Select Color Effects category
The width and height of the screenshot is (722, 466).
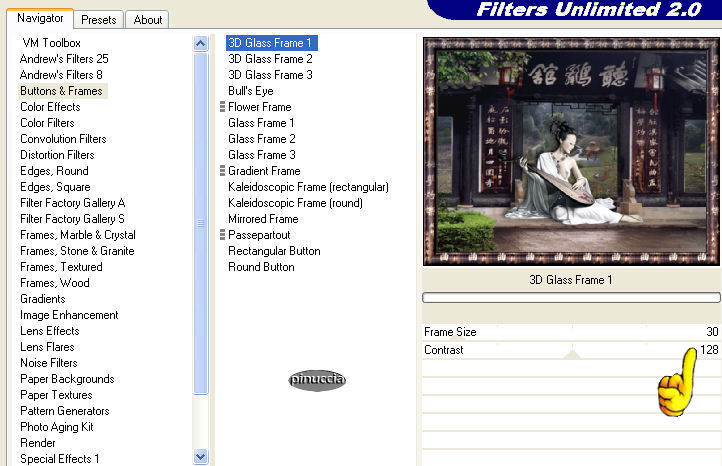[x=50, y=107]
